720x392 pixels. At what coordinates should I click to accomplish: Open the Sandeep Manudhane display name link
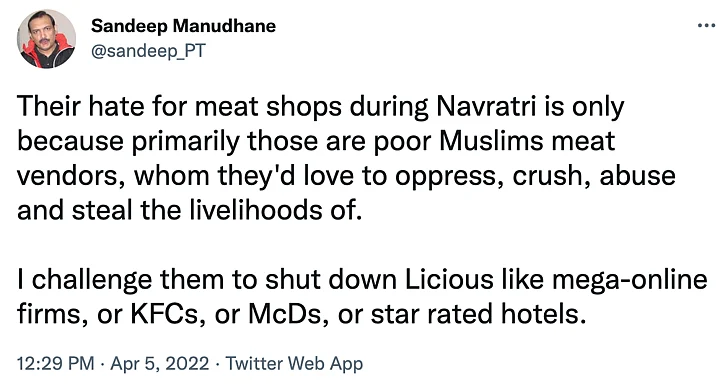tap(183, 26)
